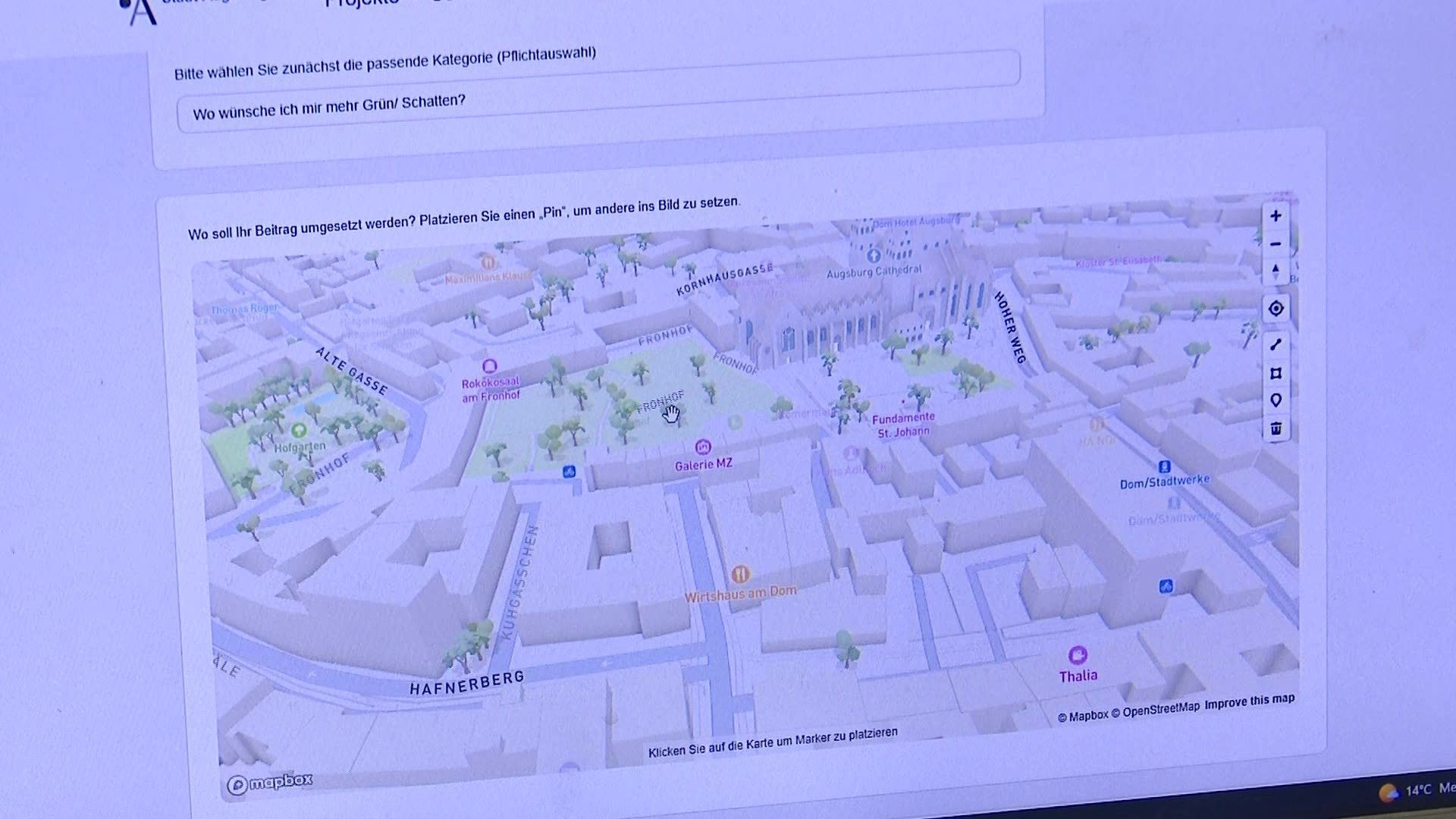
Task: Open the Mapbox attribution link
Action: (x=1083, y=715)
